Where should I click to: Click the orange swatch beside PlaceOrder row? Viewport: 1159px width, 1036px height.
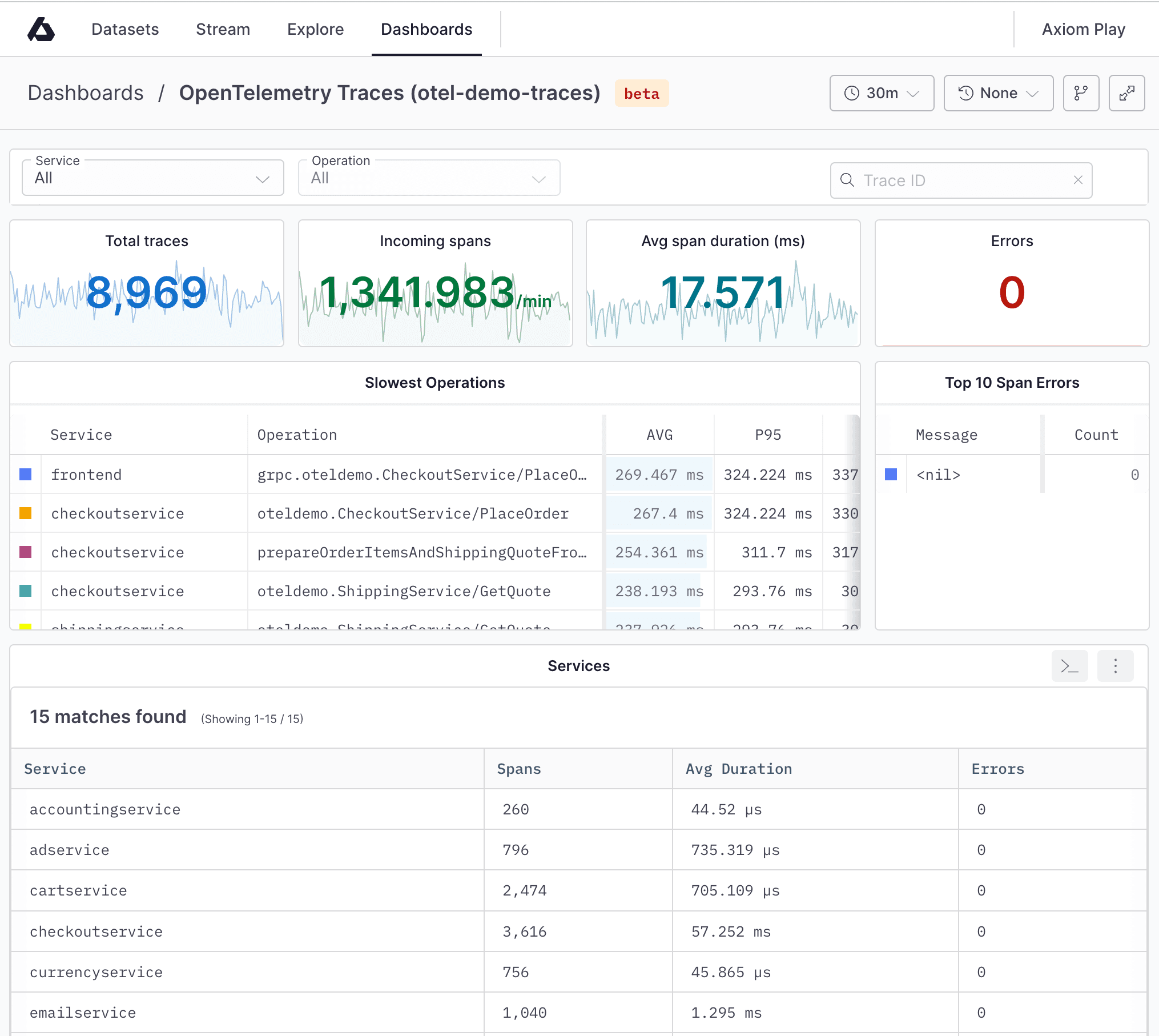(x=26, y=513)
